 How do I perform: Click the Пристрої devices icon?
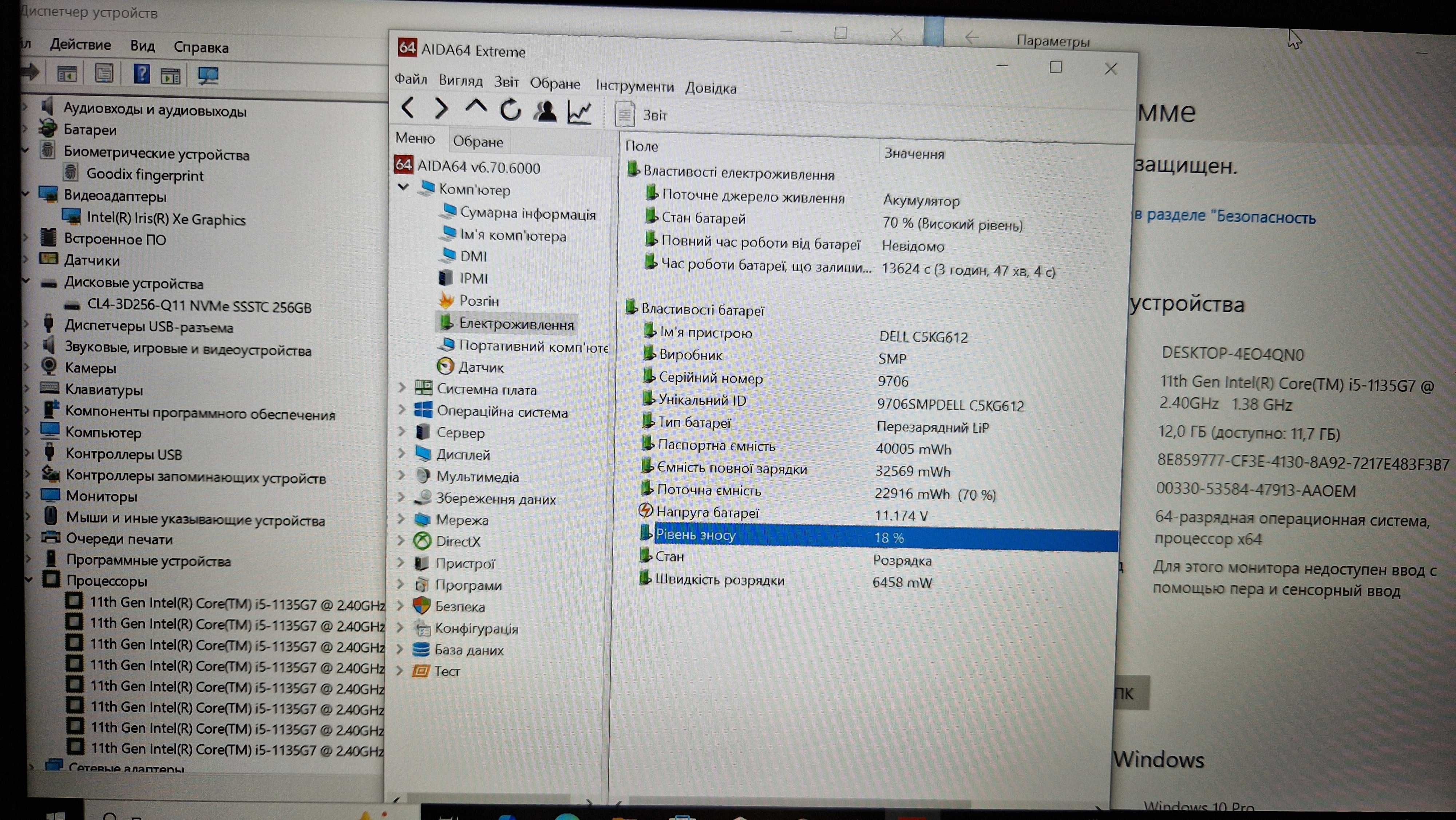click(422, 563)
